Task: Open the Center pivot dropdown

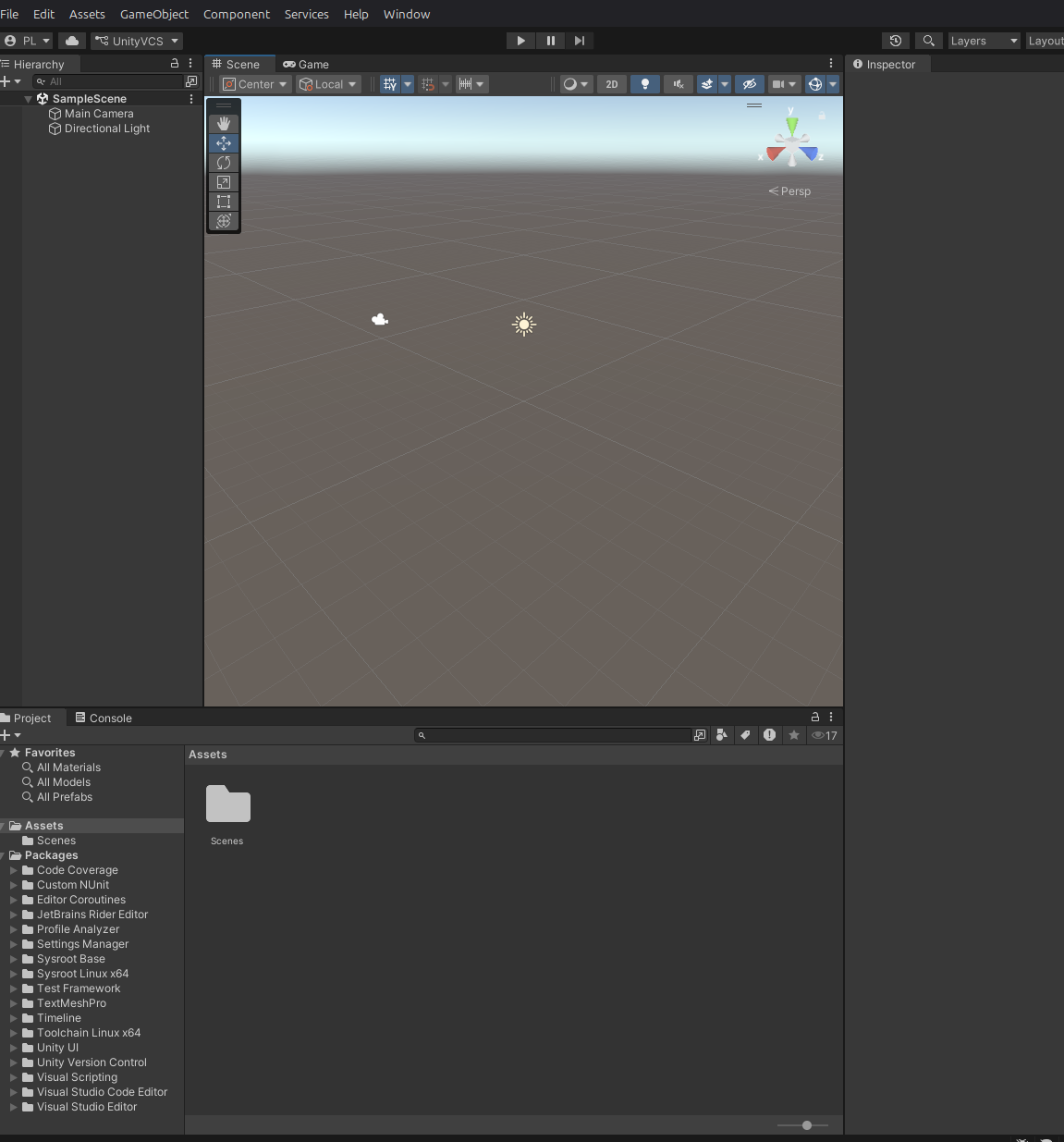Action: tap(256, 84)
